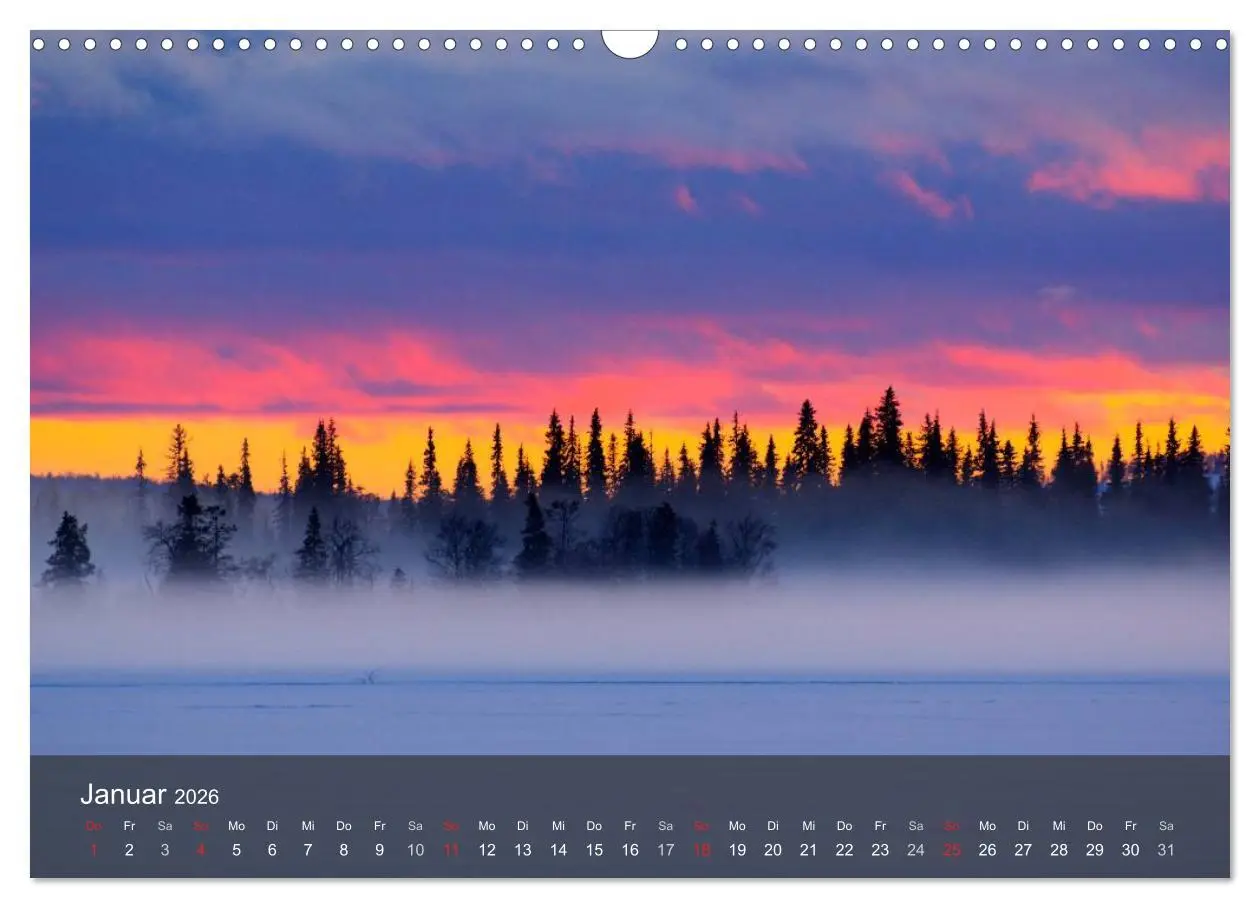Select day 13 in the calendar strip
This screenshot has height=908, width=1260.
(x=522, y=850)
